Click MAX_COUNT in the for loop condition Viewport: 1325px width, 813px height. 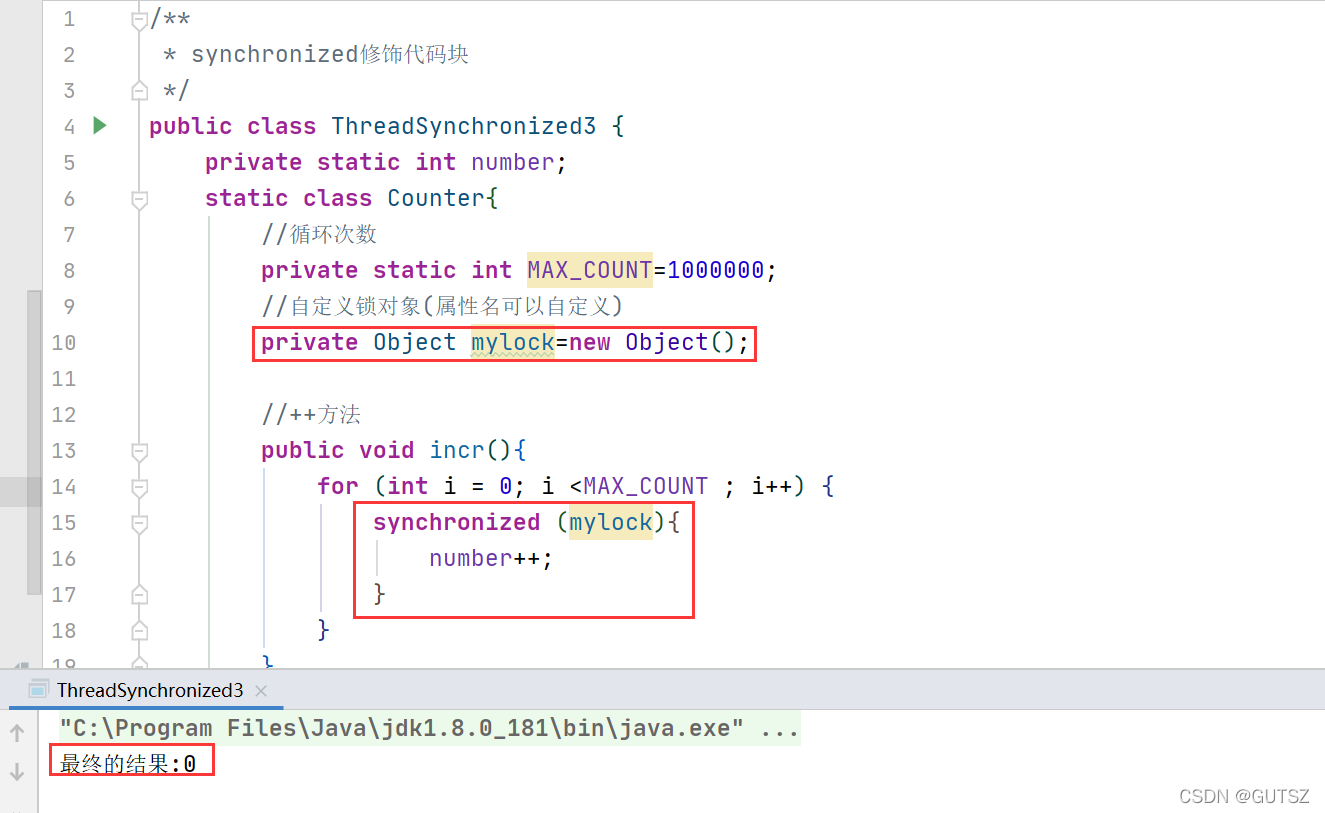click(646, 487)
